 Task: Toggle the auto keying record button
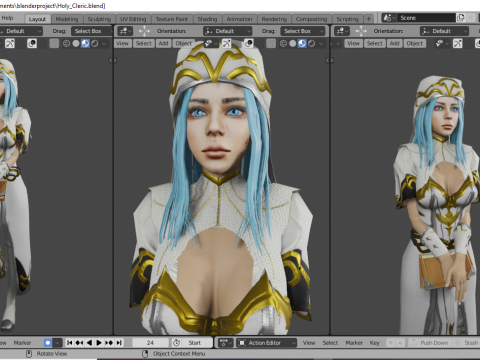coord(48,343)
